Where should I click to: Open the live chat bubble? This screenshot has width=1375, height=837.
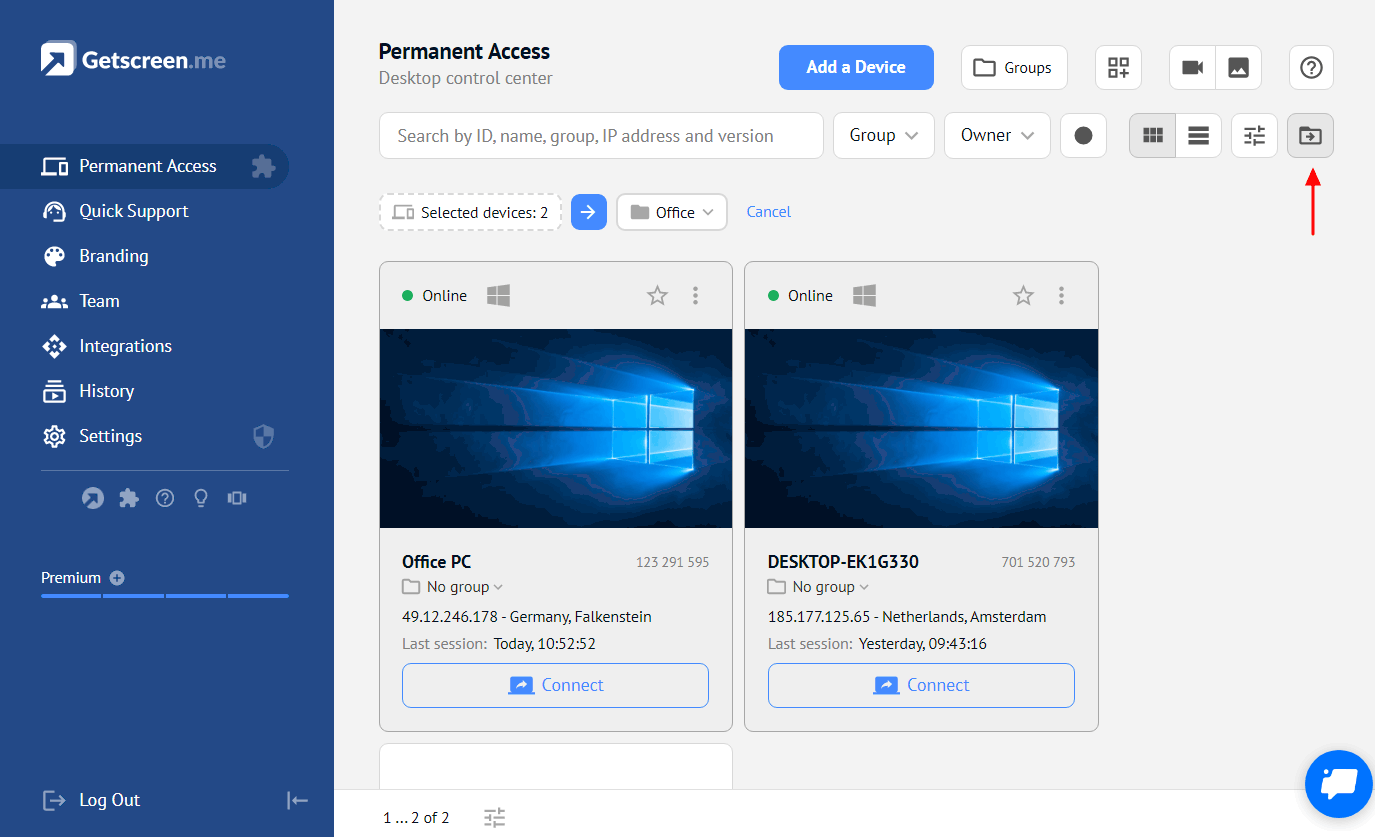point(1339,784)
